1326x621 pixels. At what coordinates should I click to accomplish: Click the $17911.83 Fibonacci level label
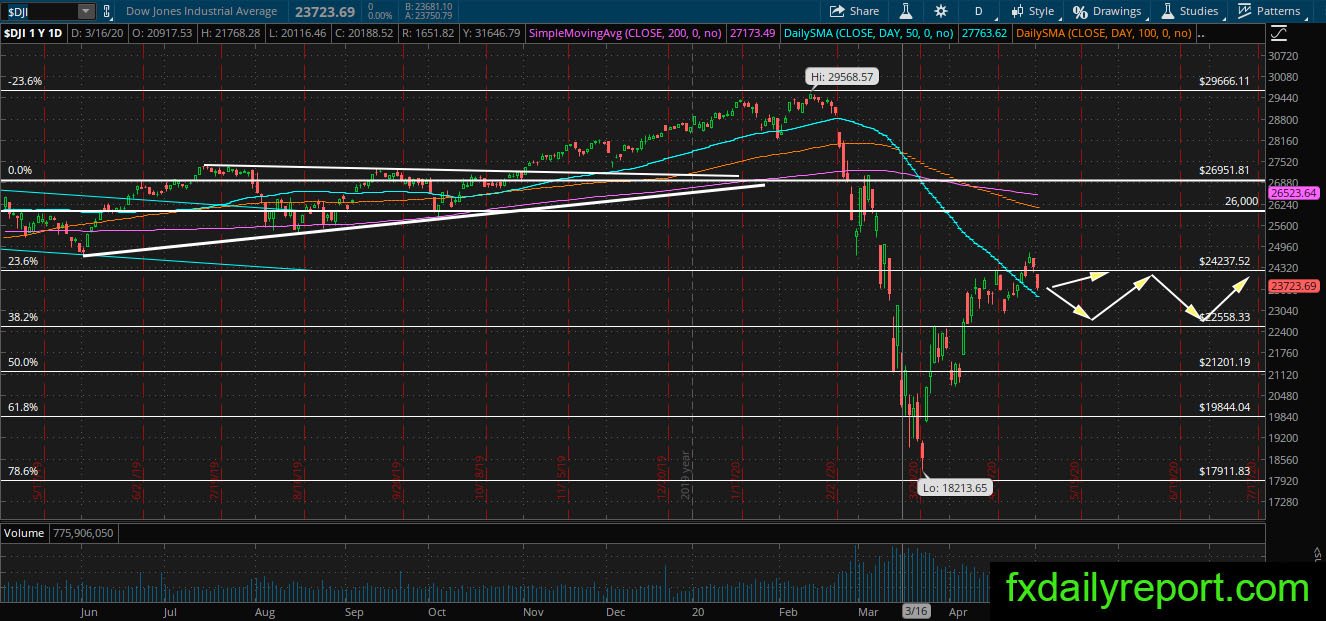(x=1225, y=471)
